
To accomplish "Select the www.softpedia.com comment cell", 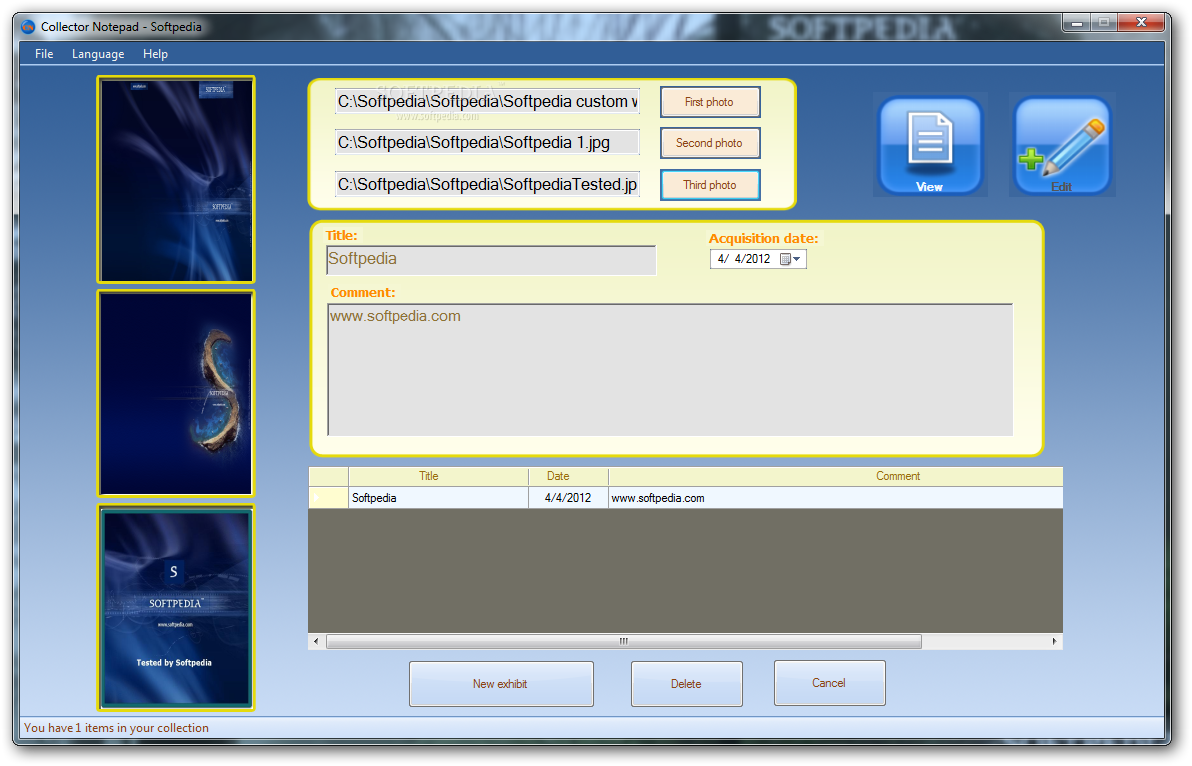I will 835,498.
